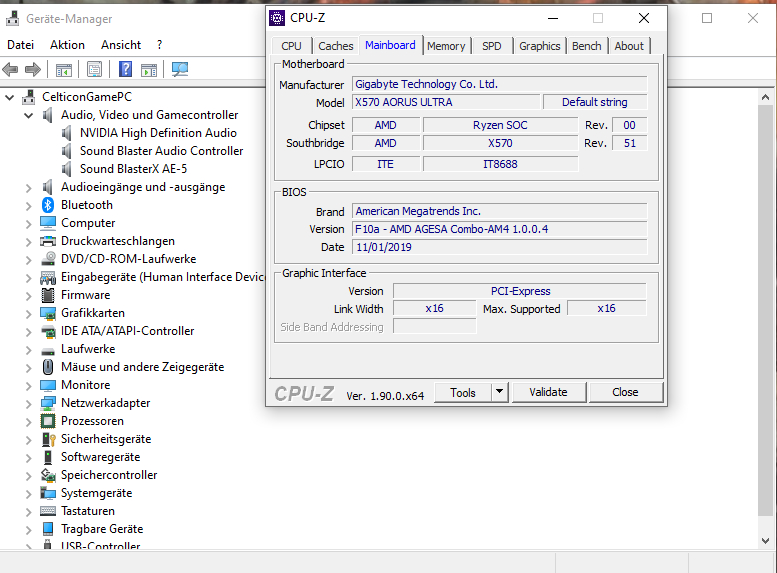
Task: Open the Tools dropdown arrow in CPU-Z
Action: (500, 392)
